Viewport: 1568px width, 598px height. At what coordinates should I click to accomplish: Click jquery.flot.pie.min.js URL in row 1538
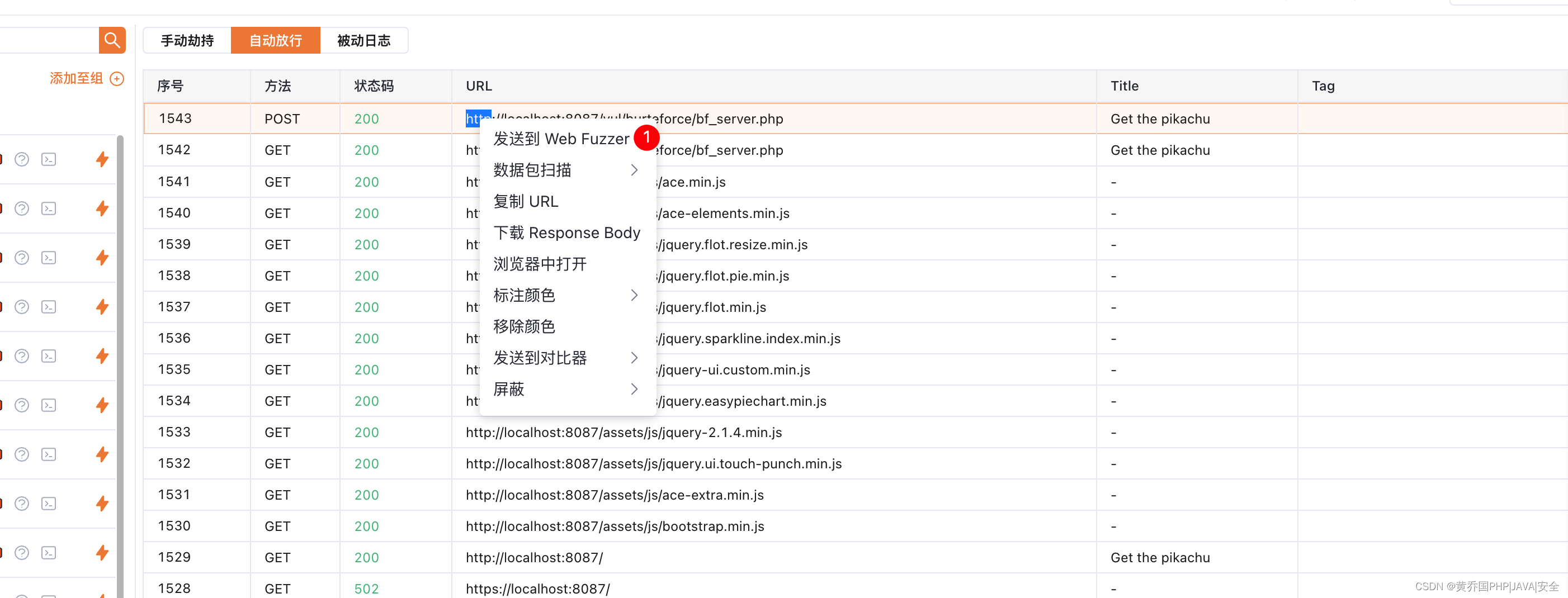click(x=722, y=276)
